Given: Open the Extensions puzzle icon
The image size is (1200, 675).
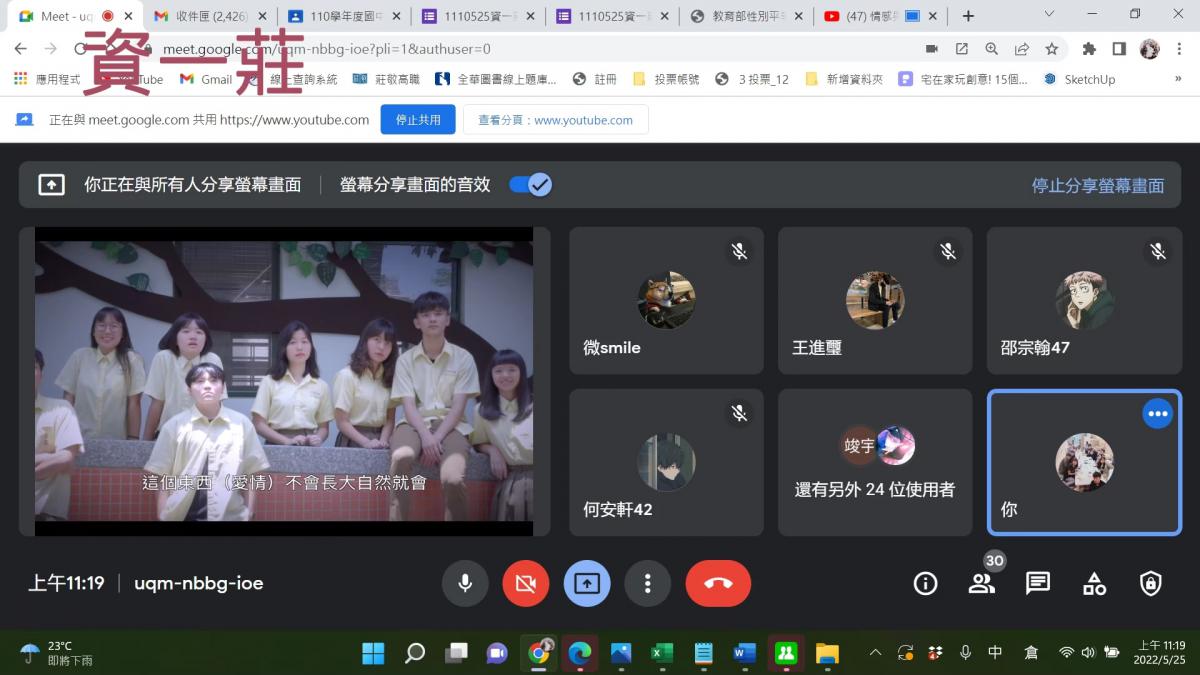Looking at the screenshot, I should pyautogui.click(x=1089, y=49).
